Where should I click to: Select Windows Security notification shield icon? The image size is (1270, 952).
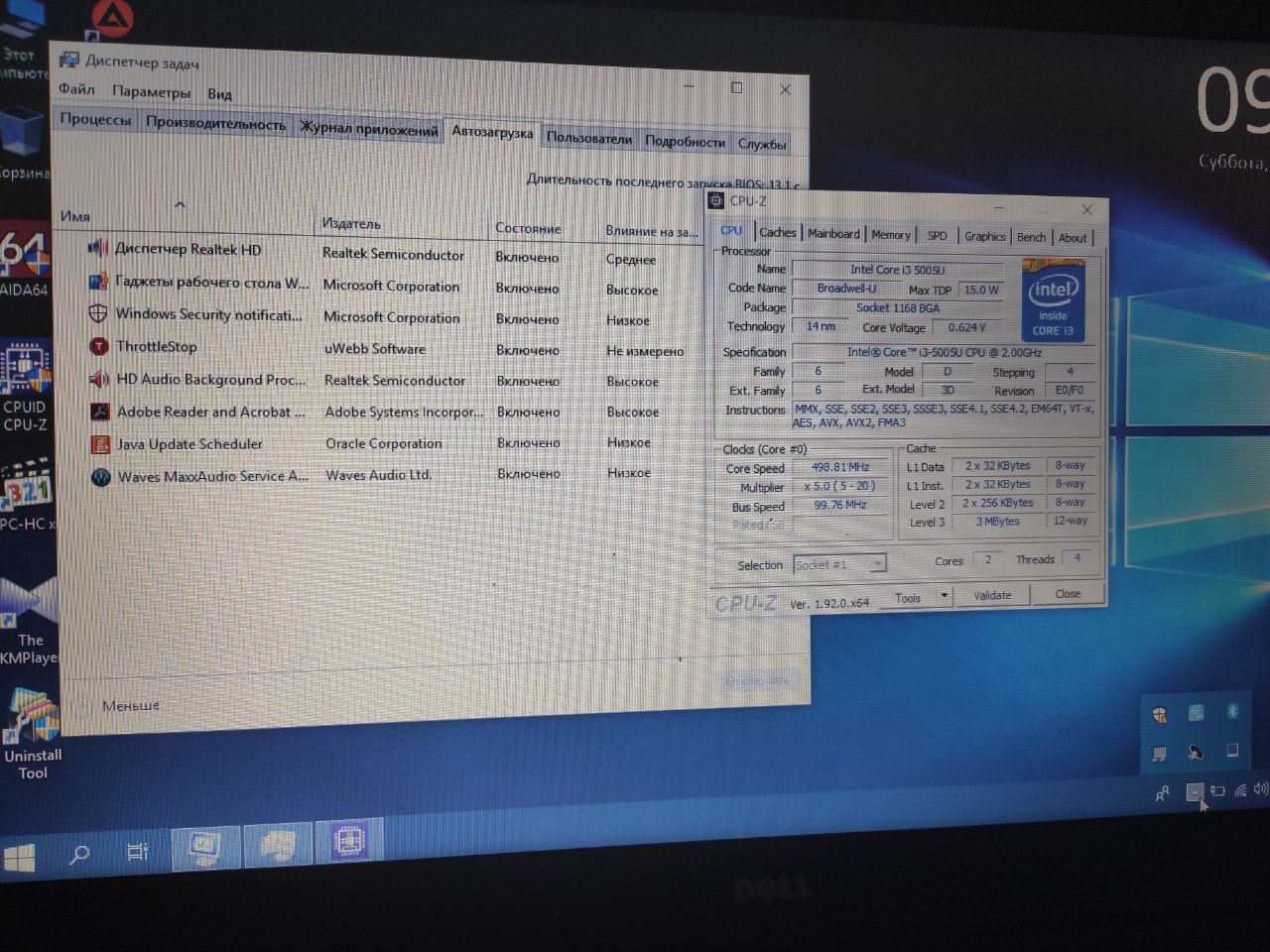97,313
